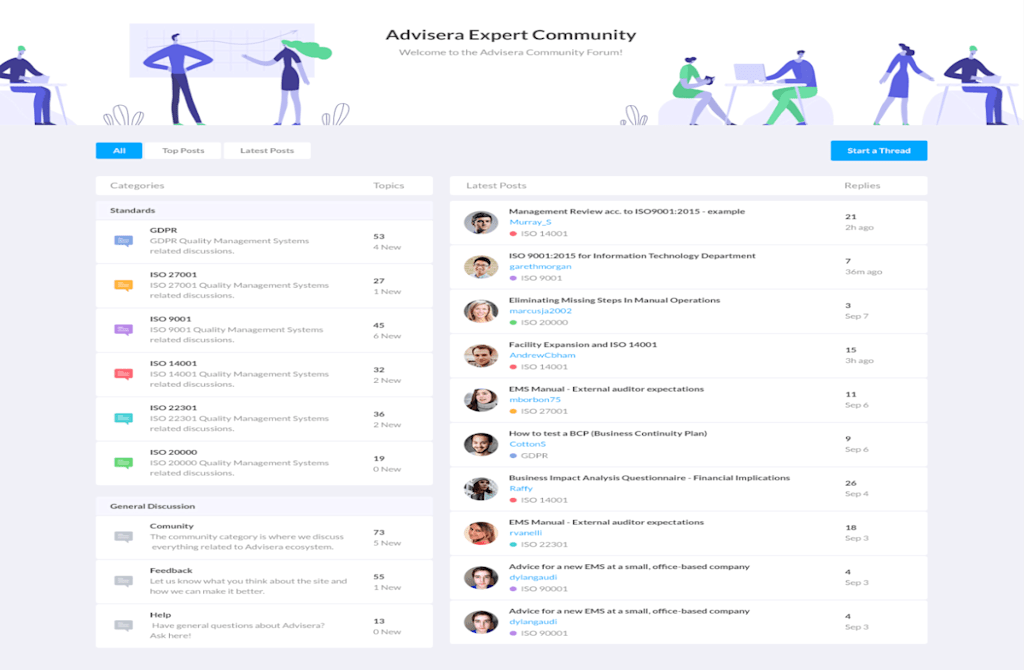Open marcusja2002's avatar picture

coord(481,311)
